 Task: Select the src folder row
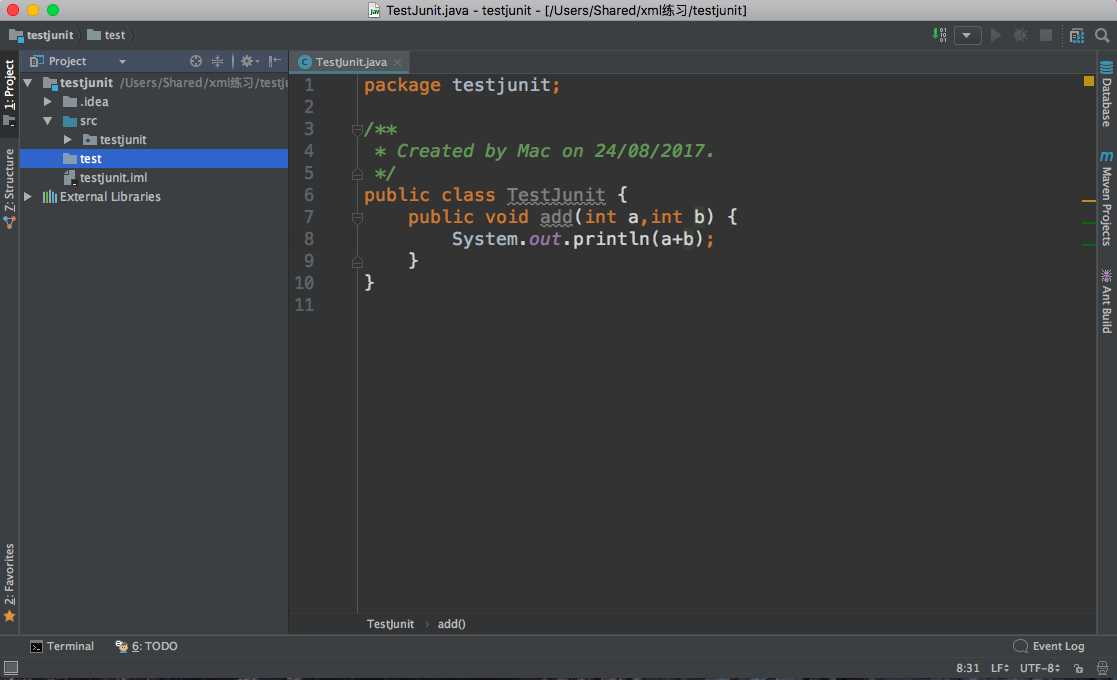click(x=154, y=121)
